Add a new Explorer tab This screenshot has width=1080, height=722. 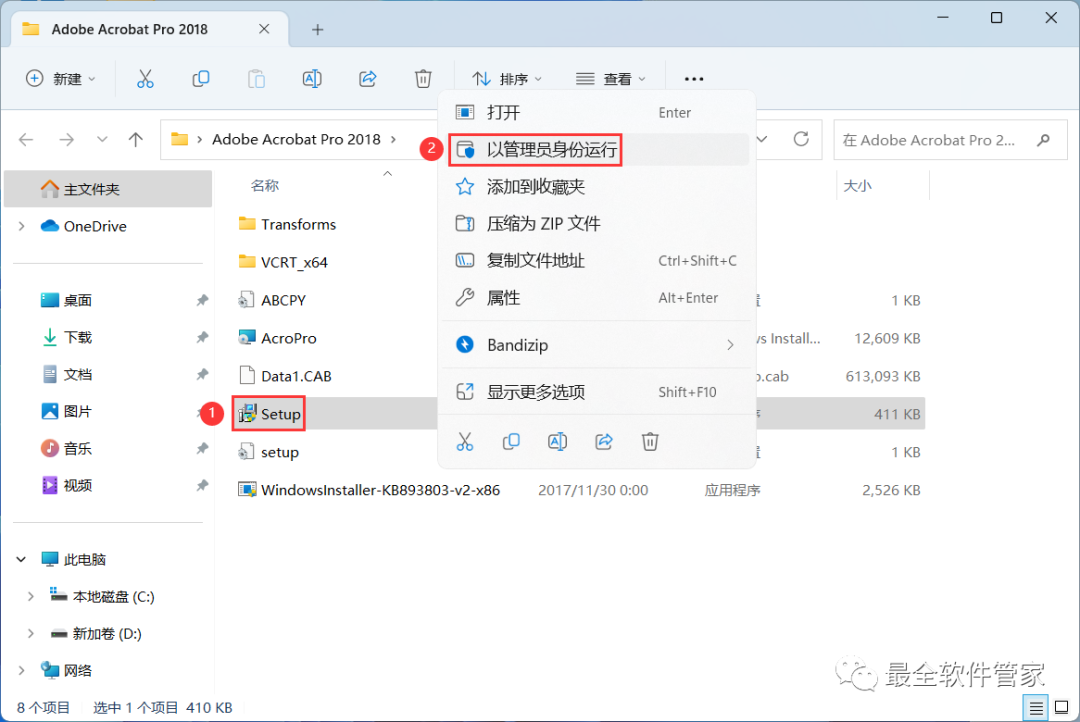(317, 30)
